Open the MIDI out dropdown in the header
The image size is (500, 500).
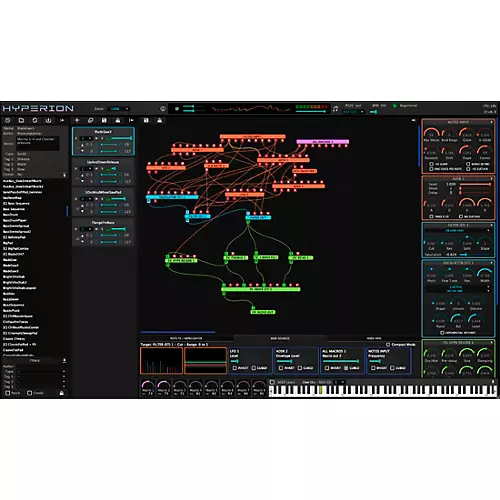click(353, 112)
